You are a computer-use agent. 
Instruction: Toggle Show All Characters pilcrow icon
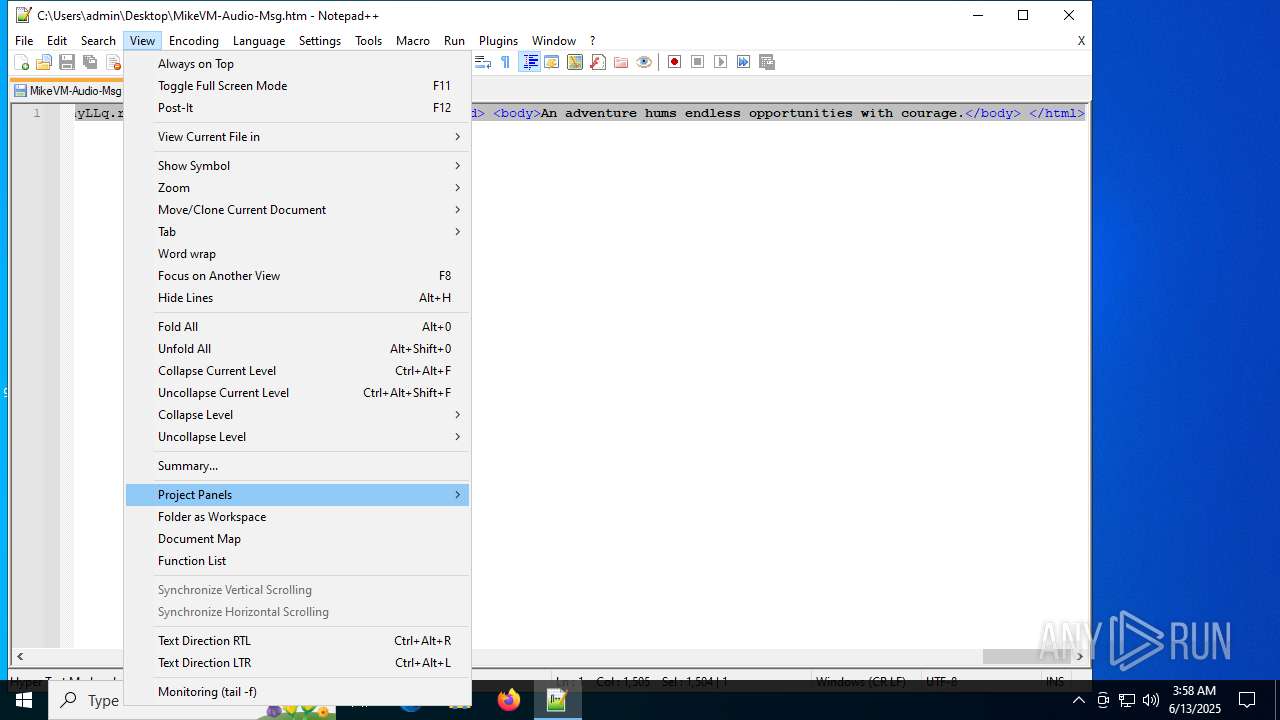tap(505, 62)
